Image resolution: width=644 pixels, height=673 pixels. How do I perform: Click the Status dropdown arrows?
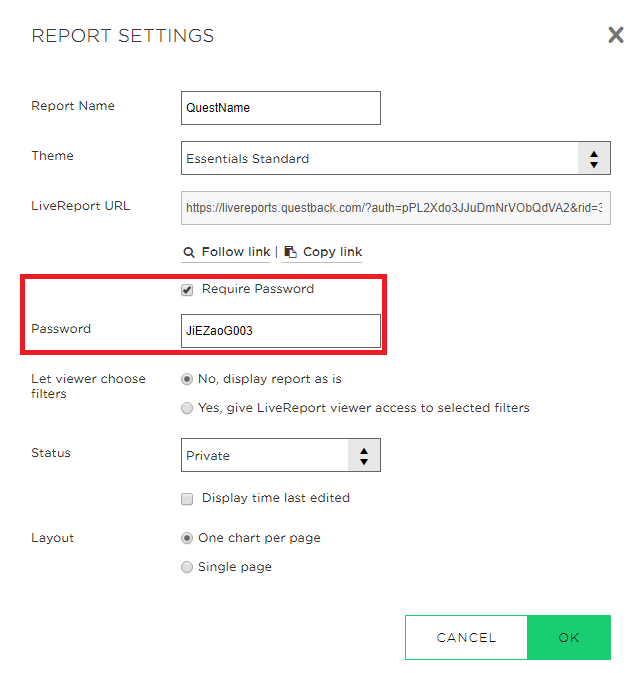pos(364,456)
